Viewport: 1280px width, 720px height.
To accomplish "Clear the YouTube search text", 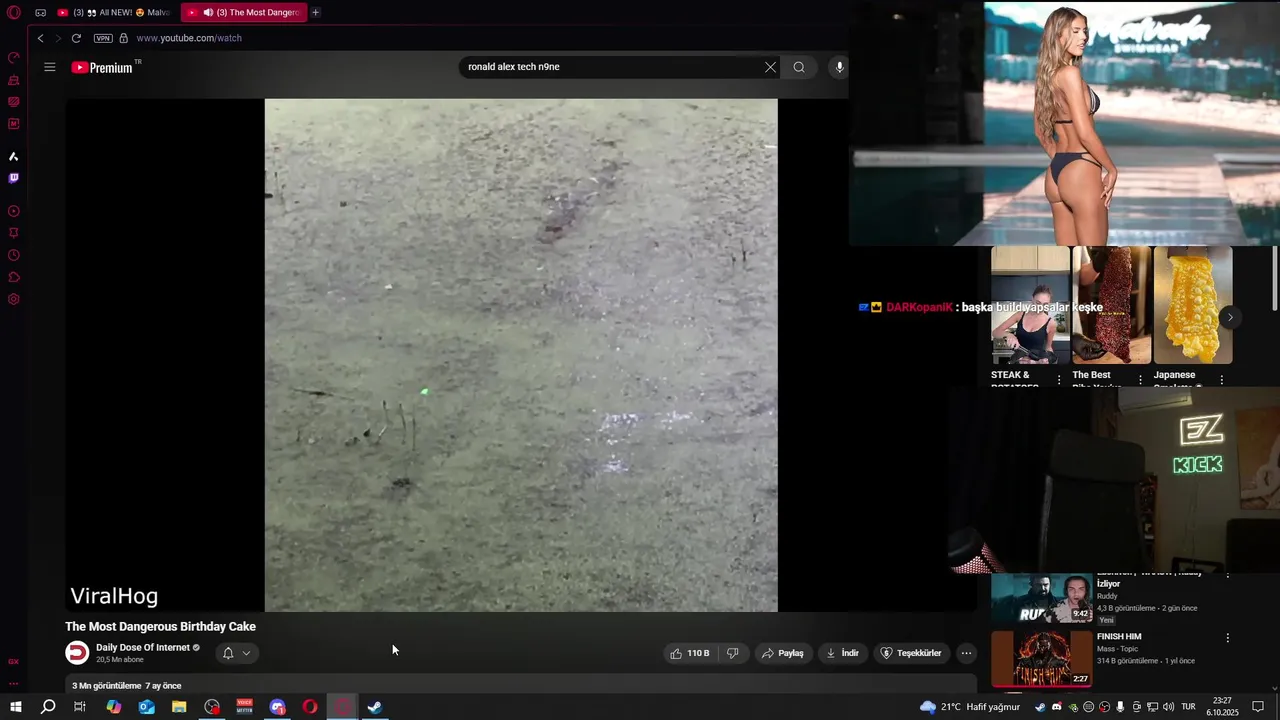I will 770,67.
